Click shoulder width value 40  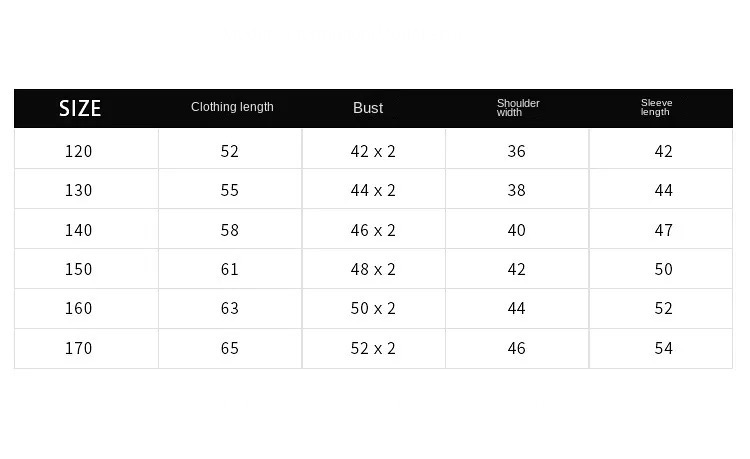[516, 230]
